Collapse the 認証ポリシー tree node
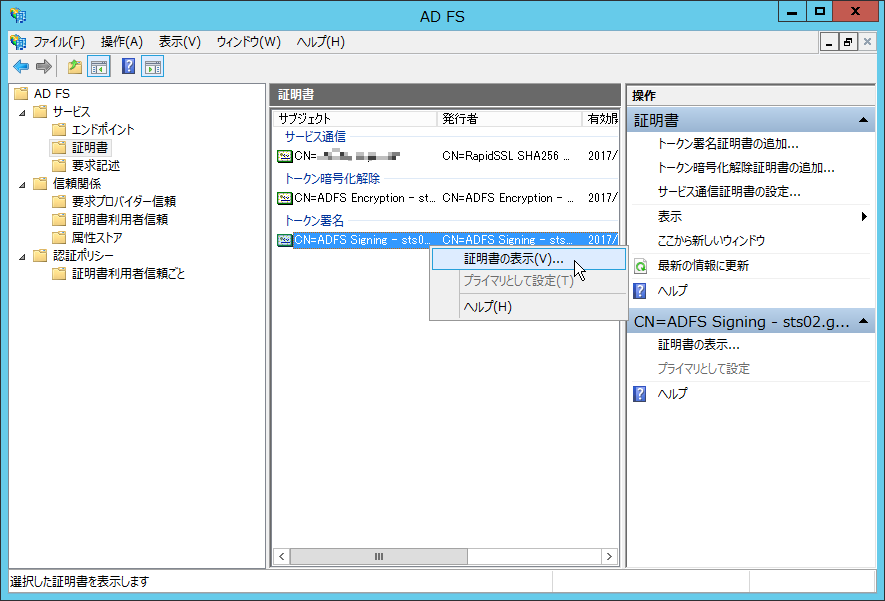 pos(22,257)
